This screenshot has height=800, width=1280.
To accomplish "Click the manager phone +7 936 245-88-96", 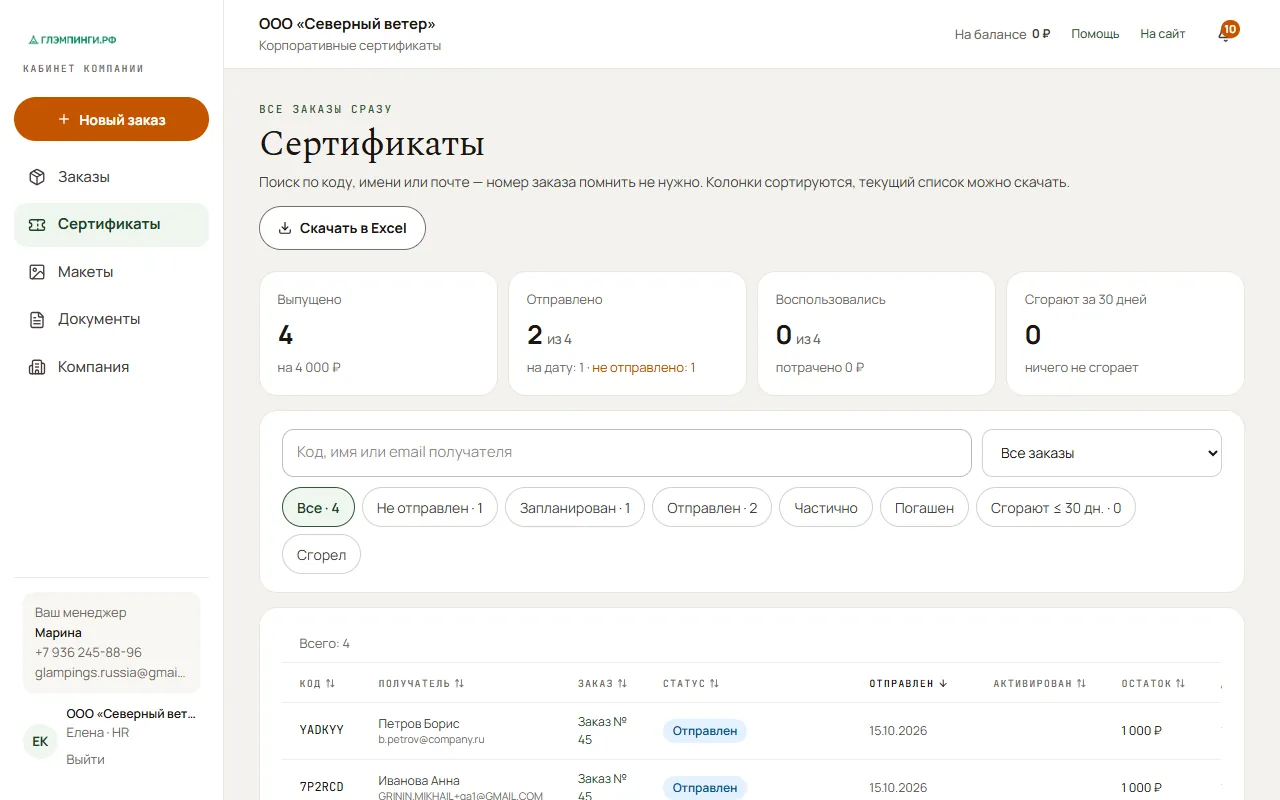I will point(88,652).
